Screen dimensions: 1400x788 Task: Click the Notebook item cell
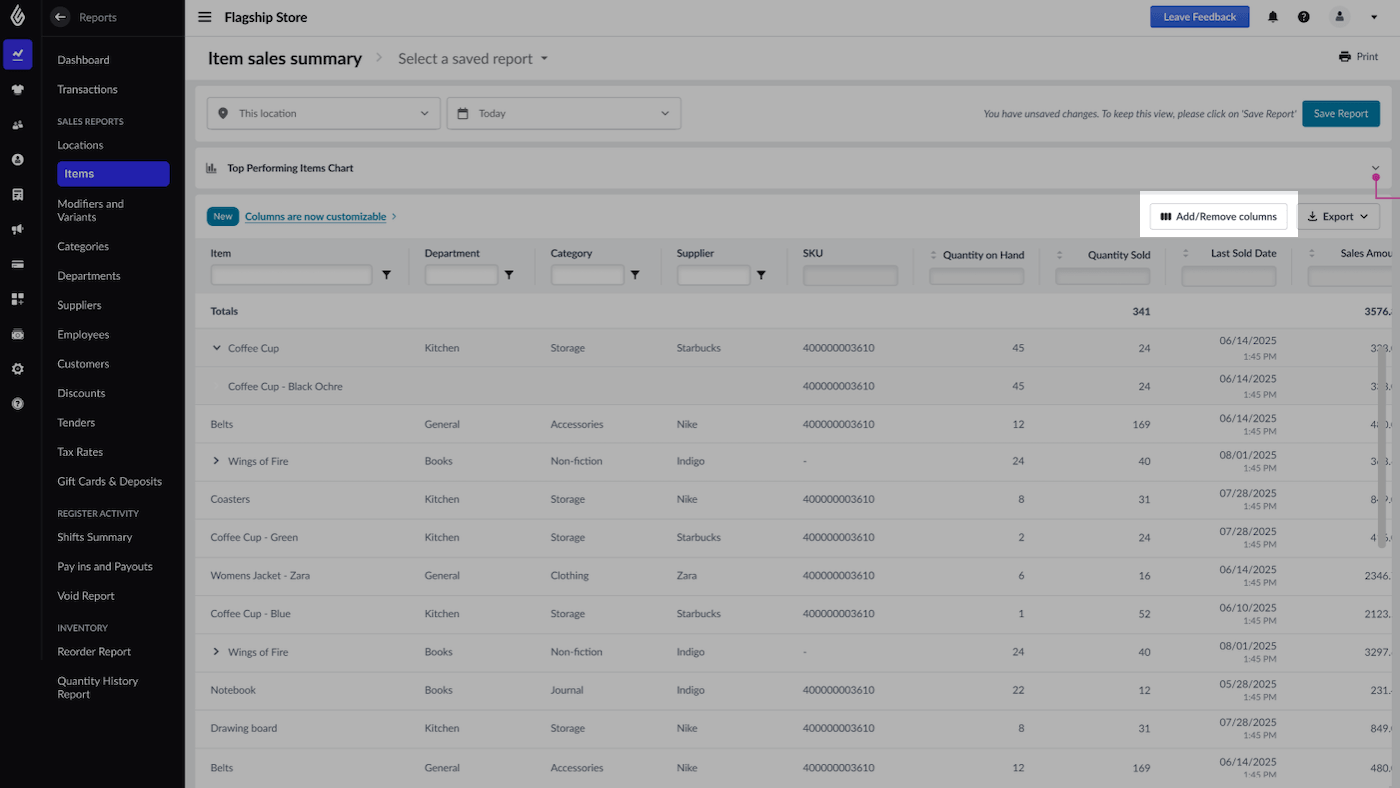(233, 690)
